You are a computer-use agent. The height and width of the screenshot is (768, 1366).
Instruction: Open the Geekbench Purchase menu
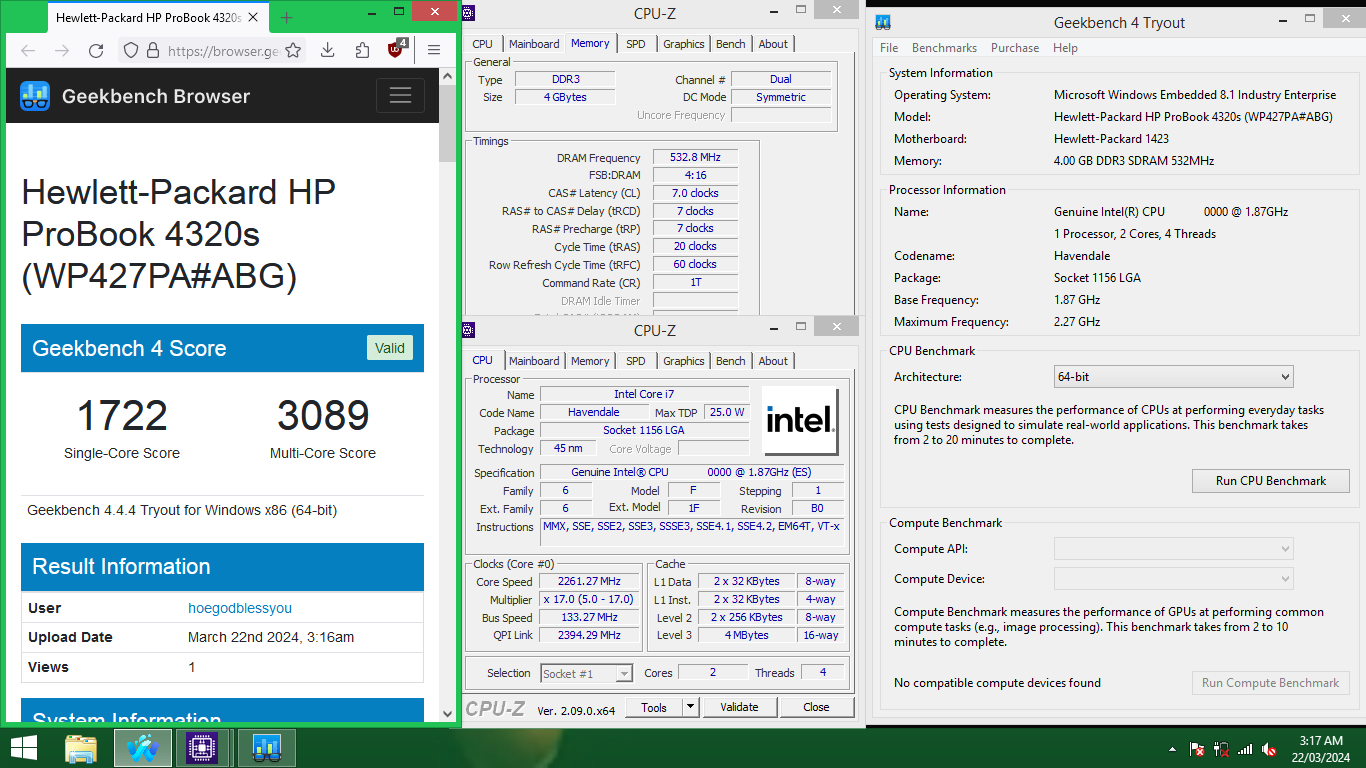pos(1015,48)
